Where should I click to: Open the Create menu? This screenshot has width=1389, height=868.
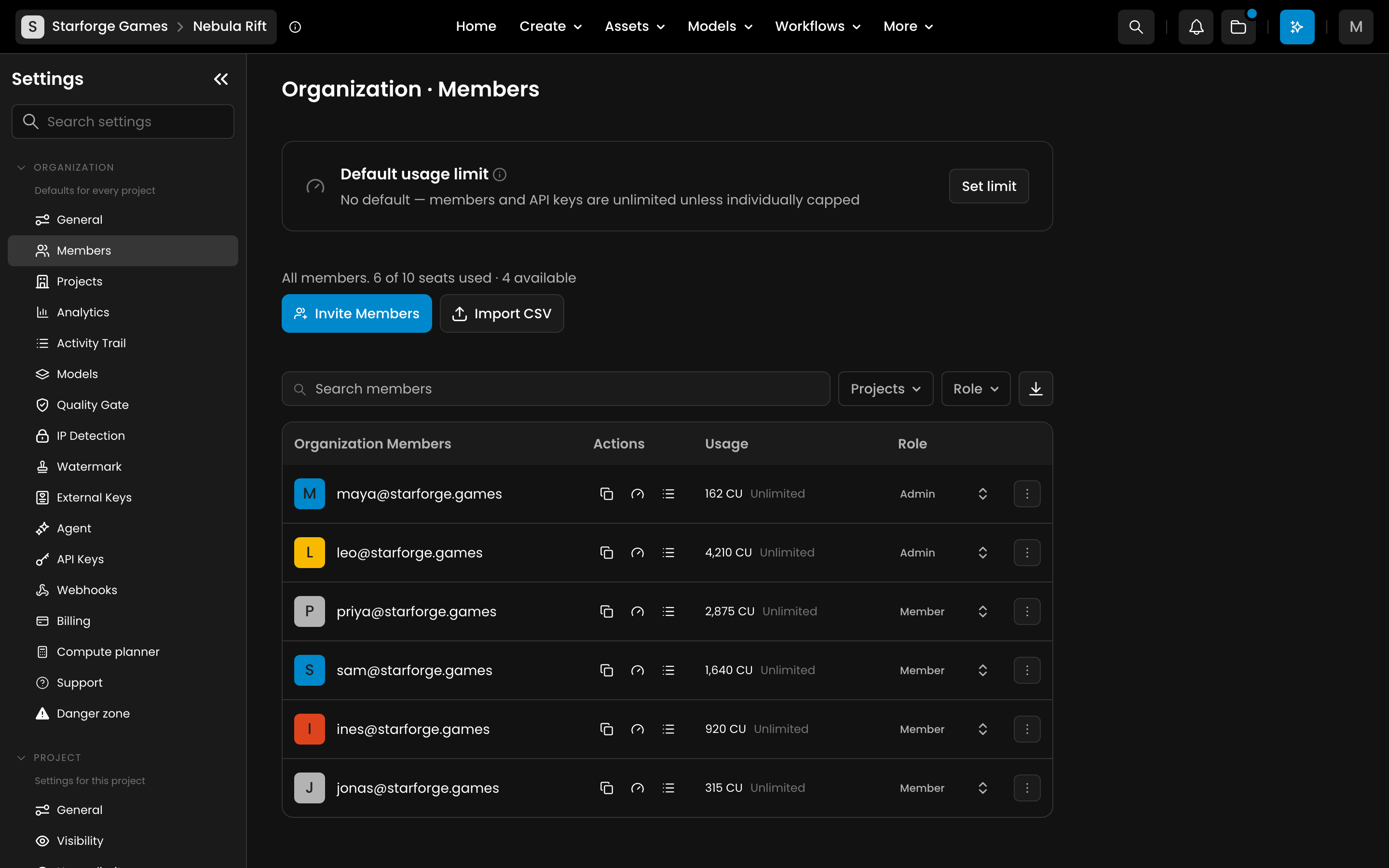click(550, 27)
